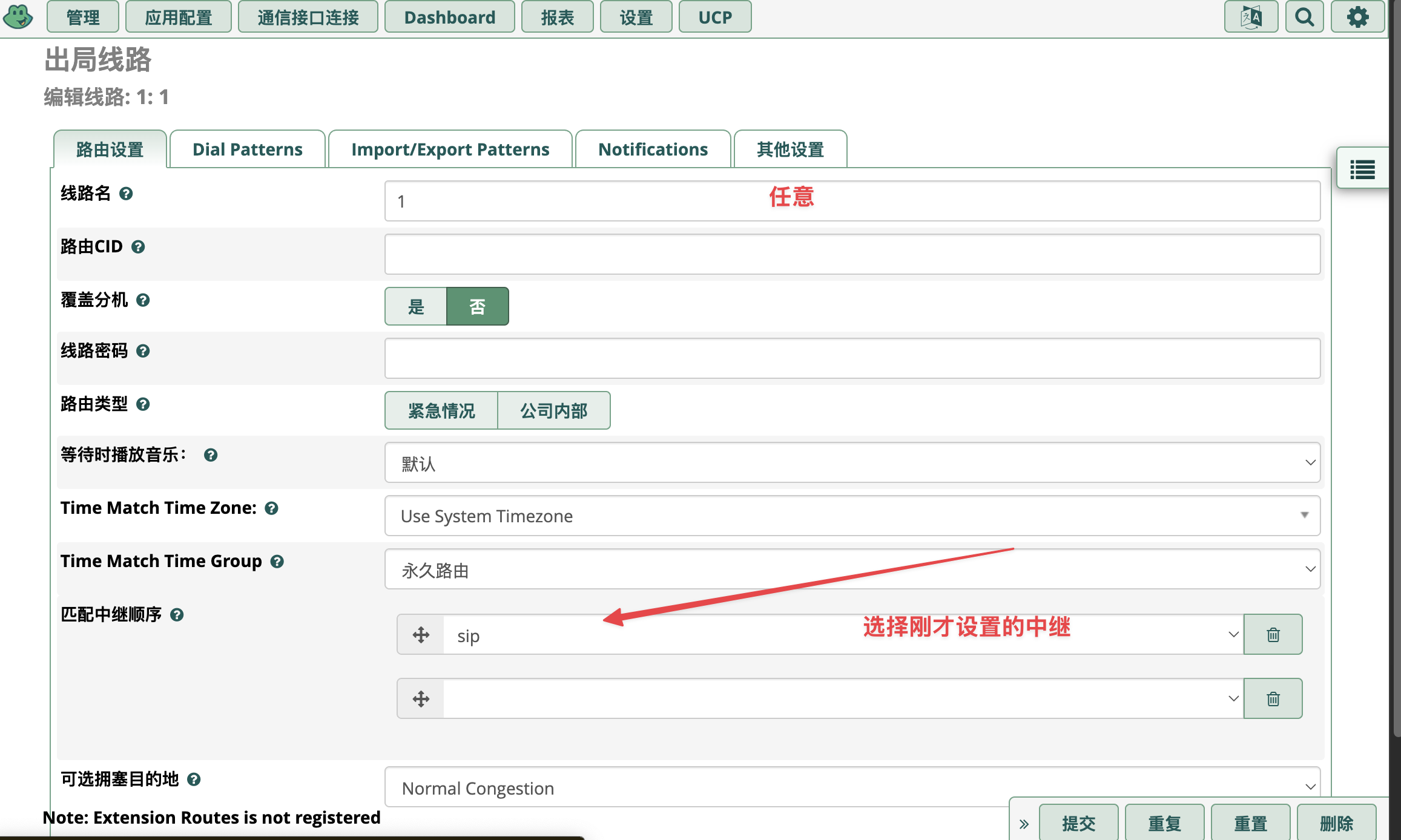Open the gear settings icon
This screenshot has height=840, width=1401.
click(x=1358, y=17)
